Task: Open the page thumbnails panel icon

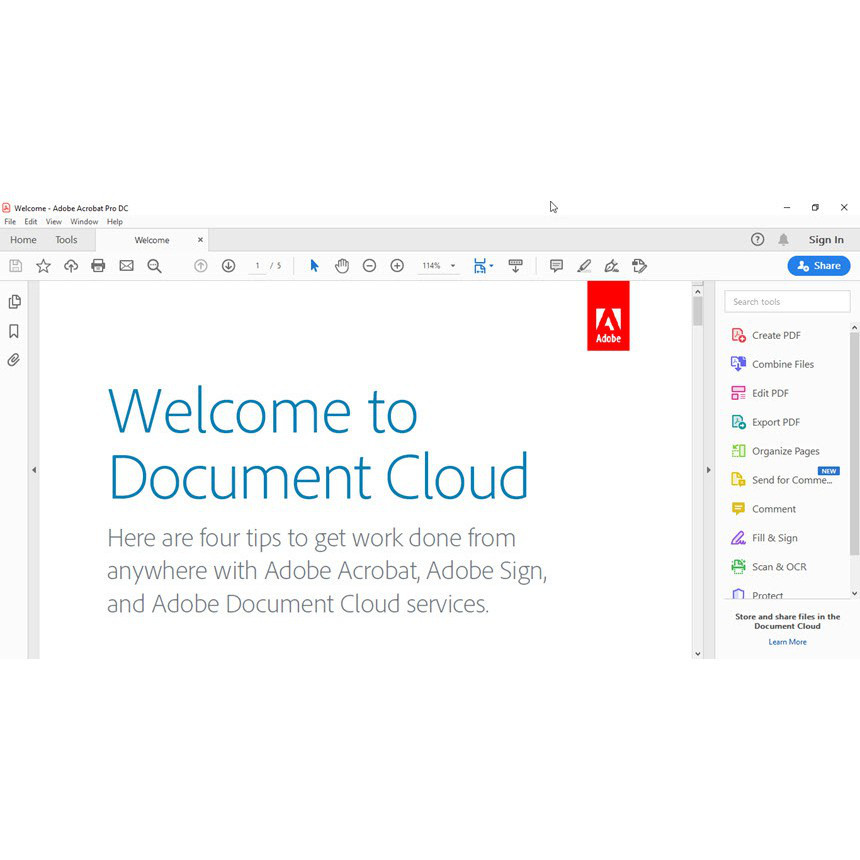Action: tap(14, 302)
